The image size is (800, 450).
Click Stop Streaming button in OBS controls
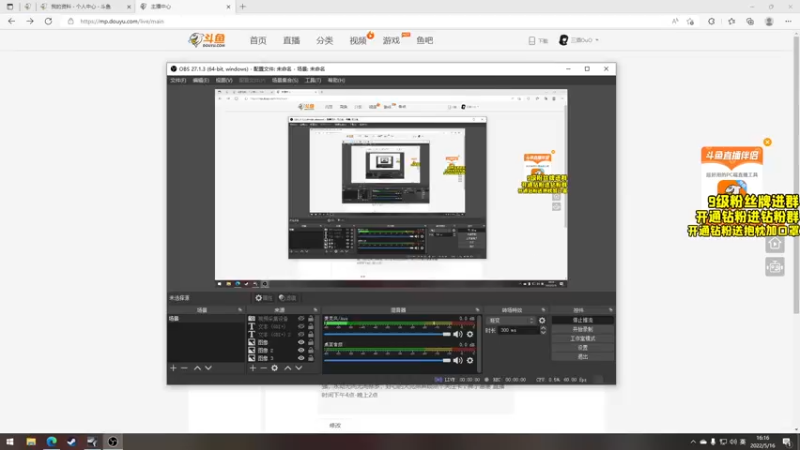click(583, 320)
